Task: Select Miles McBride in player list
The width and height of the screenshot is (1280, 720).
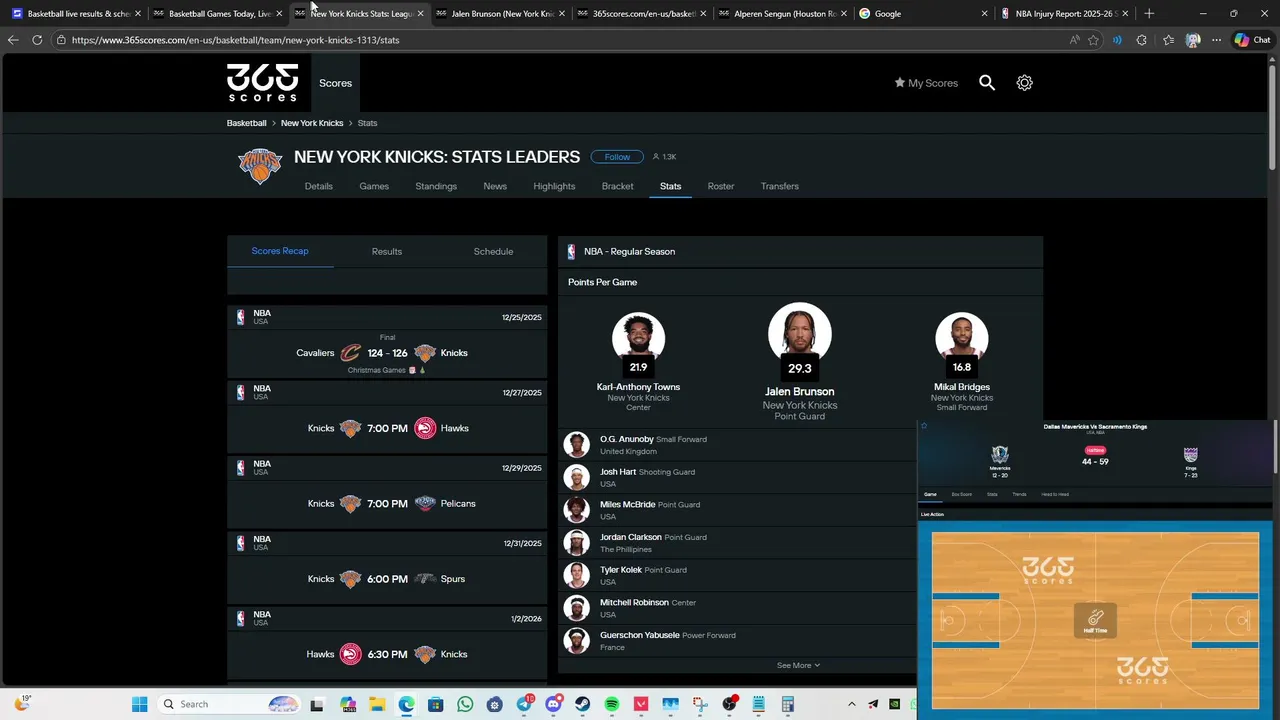Action: [738, 510]
